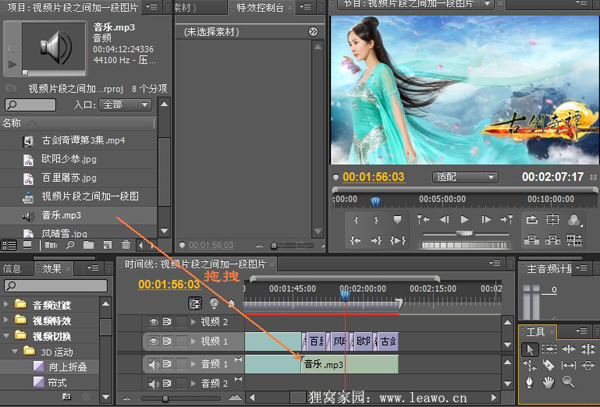Click the trash Clear icon in project panel
Image resolution: width=600 pixels, height=407 pixels.
[126, 245]
